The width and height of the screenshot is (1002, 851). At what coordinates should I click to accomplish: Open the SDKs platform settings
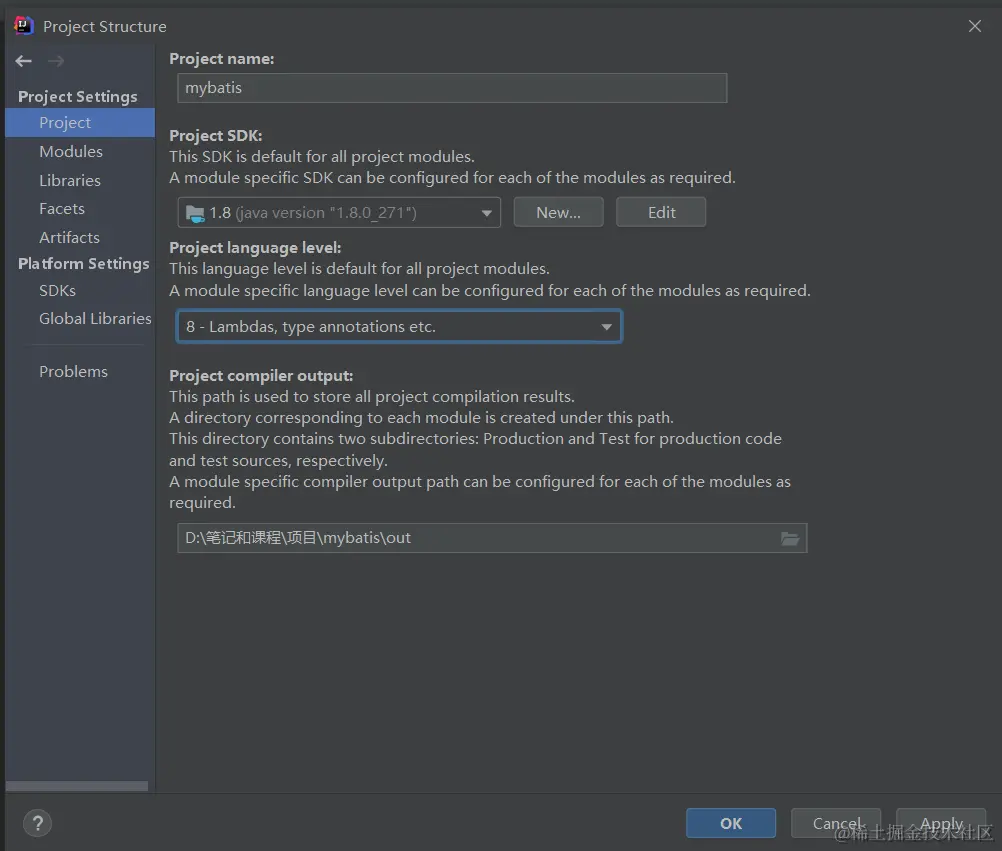pyautogui.click(x=57, y=290)
